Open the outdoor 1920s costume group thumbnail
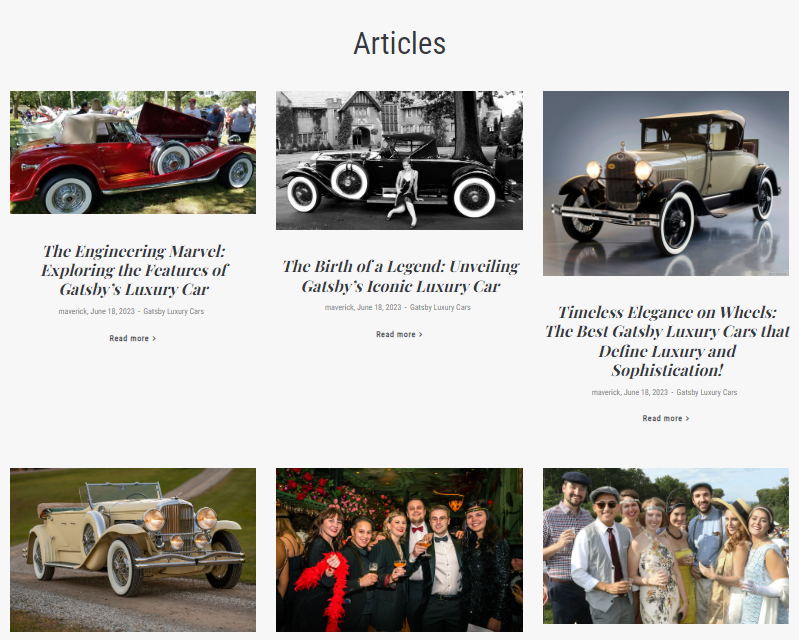Image resolution: width=799 pixels, height=640 pixels. [665, 549]
